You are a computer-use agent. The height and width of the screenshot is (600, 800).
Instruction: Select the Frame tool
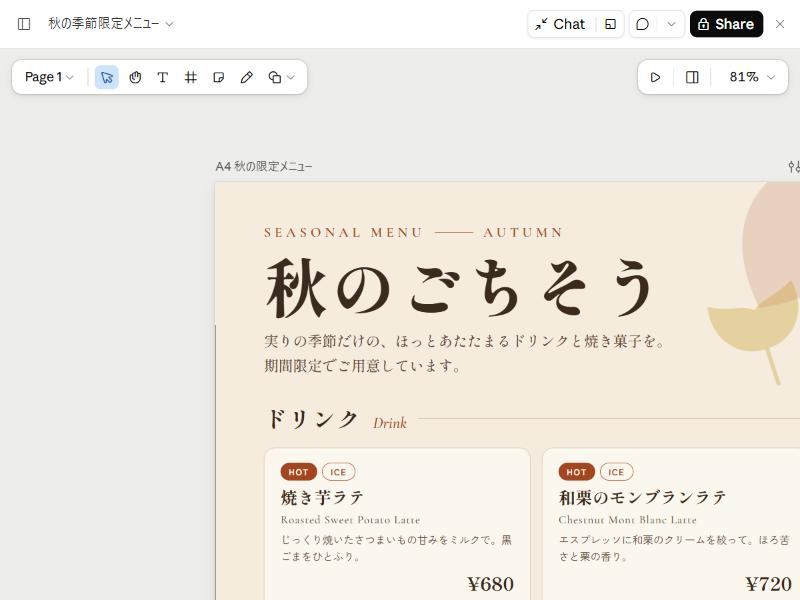coord(191,77)
